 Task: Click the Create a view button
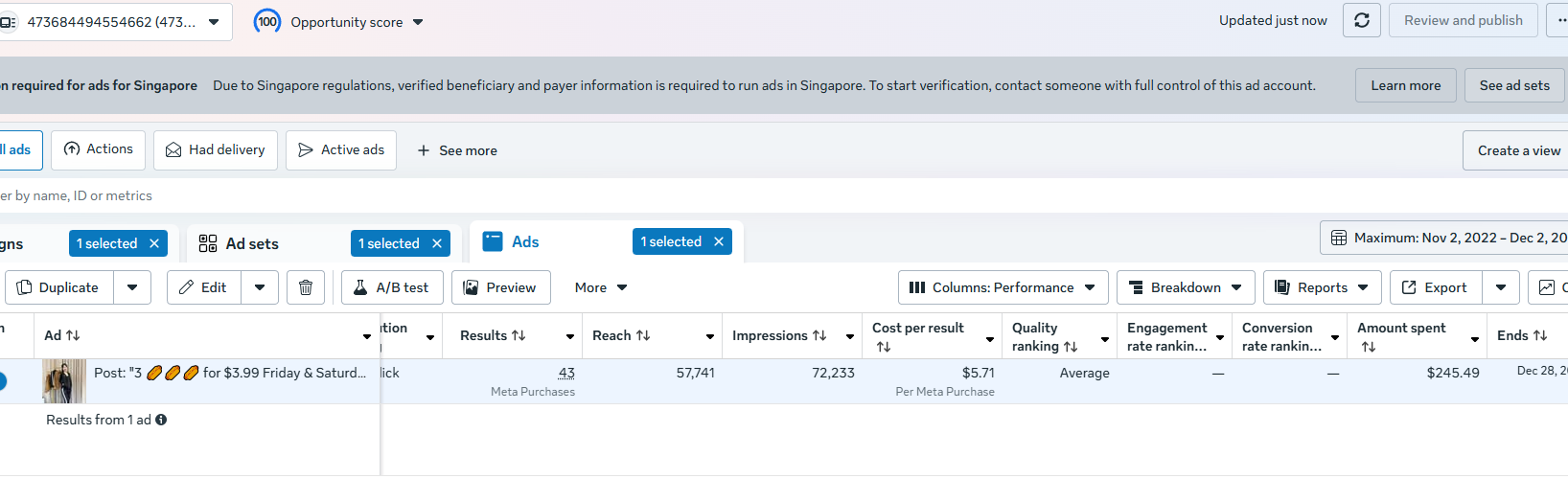click(x=1518, y=150)
